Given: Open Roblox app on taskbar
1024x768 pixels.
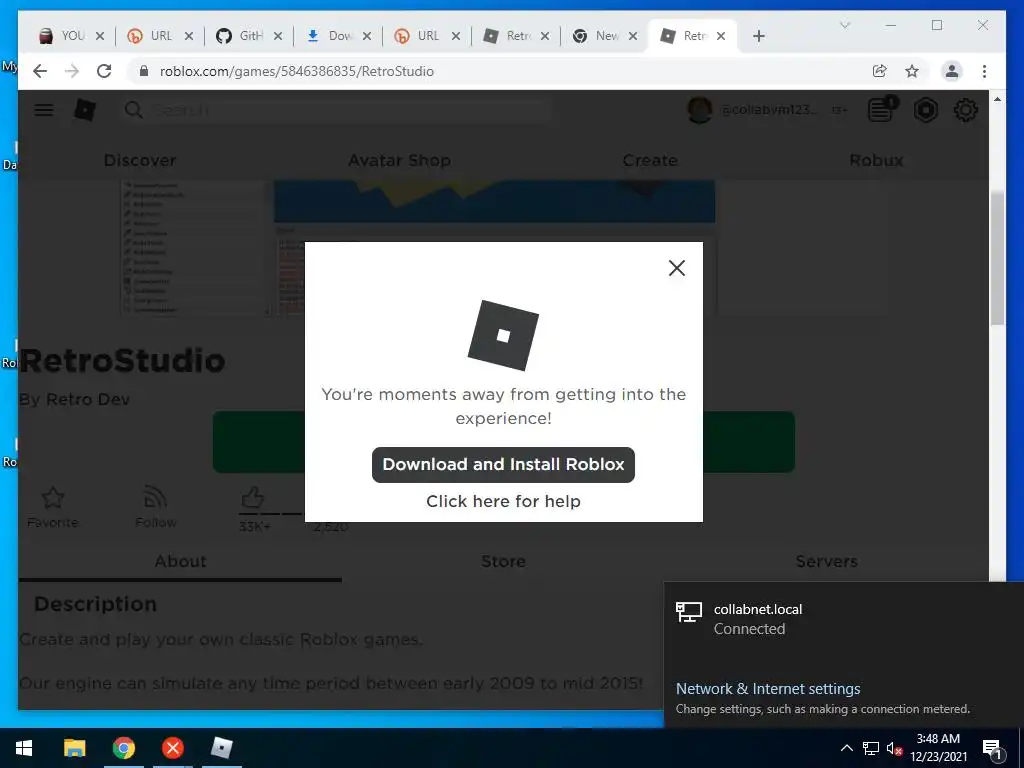Looking at the screenshot, I should click(222, 748).
